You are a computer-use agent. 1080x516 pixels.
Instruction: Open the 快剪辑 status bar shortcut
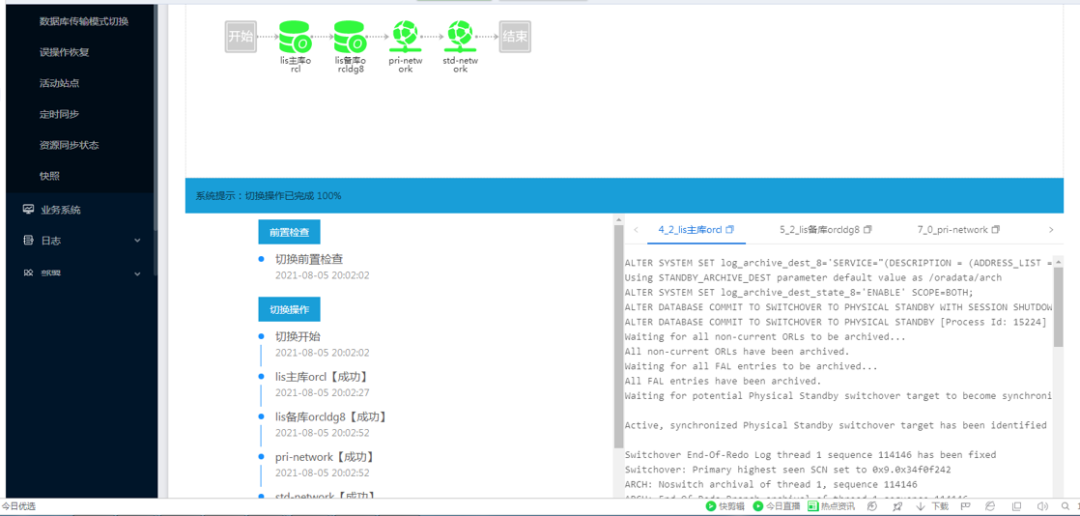click(x=725, y=507)
